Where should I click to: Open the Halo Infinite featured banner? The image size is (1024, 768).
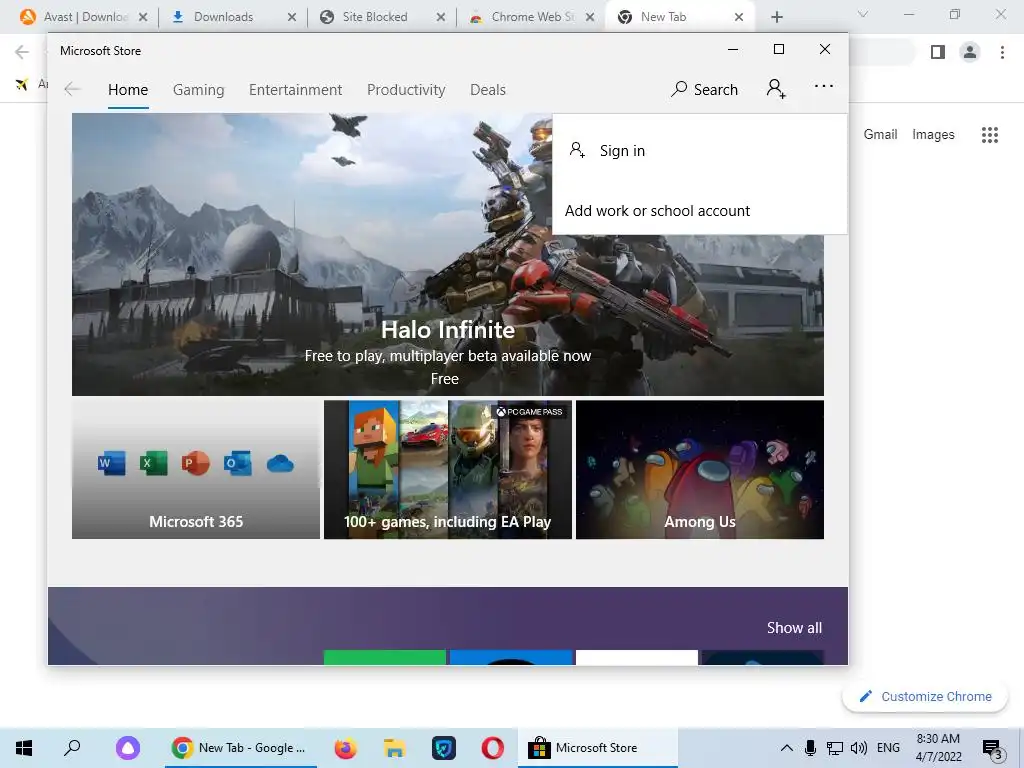(448, 255)
